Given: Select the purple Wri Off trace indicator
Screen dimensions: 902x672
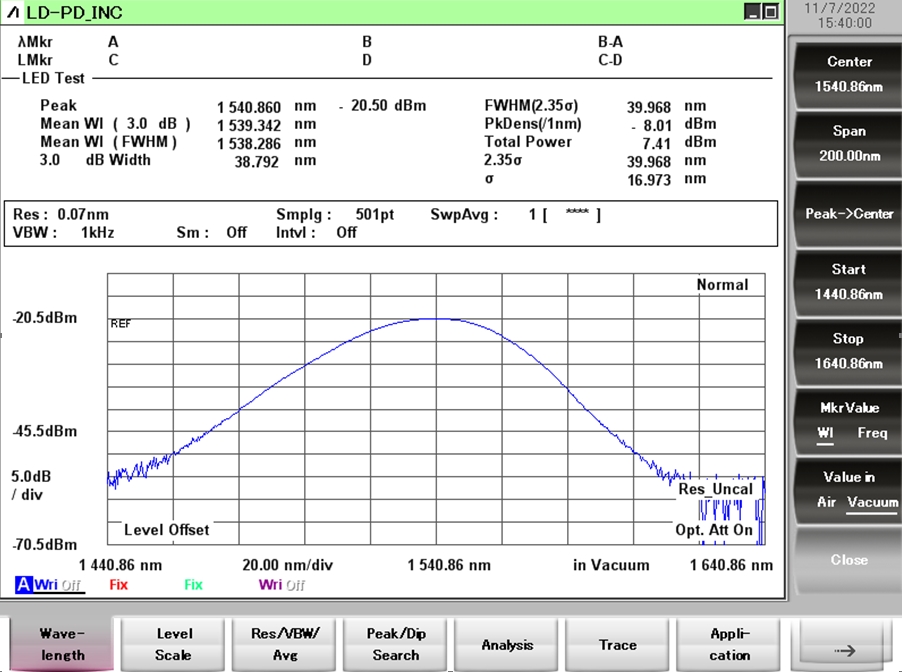Looking at the screenshot, I should [281, 585].
